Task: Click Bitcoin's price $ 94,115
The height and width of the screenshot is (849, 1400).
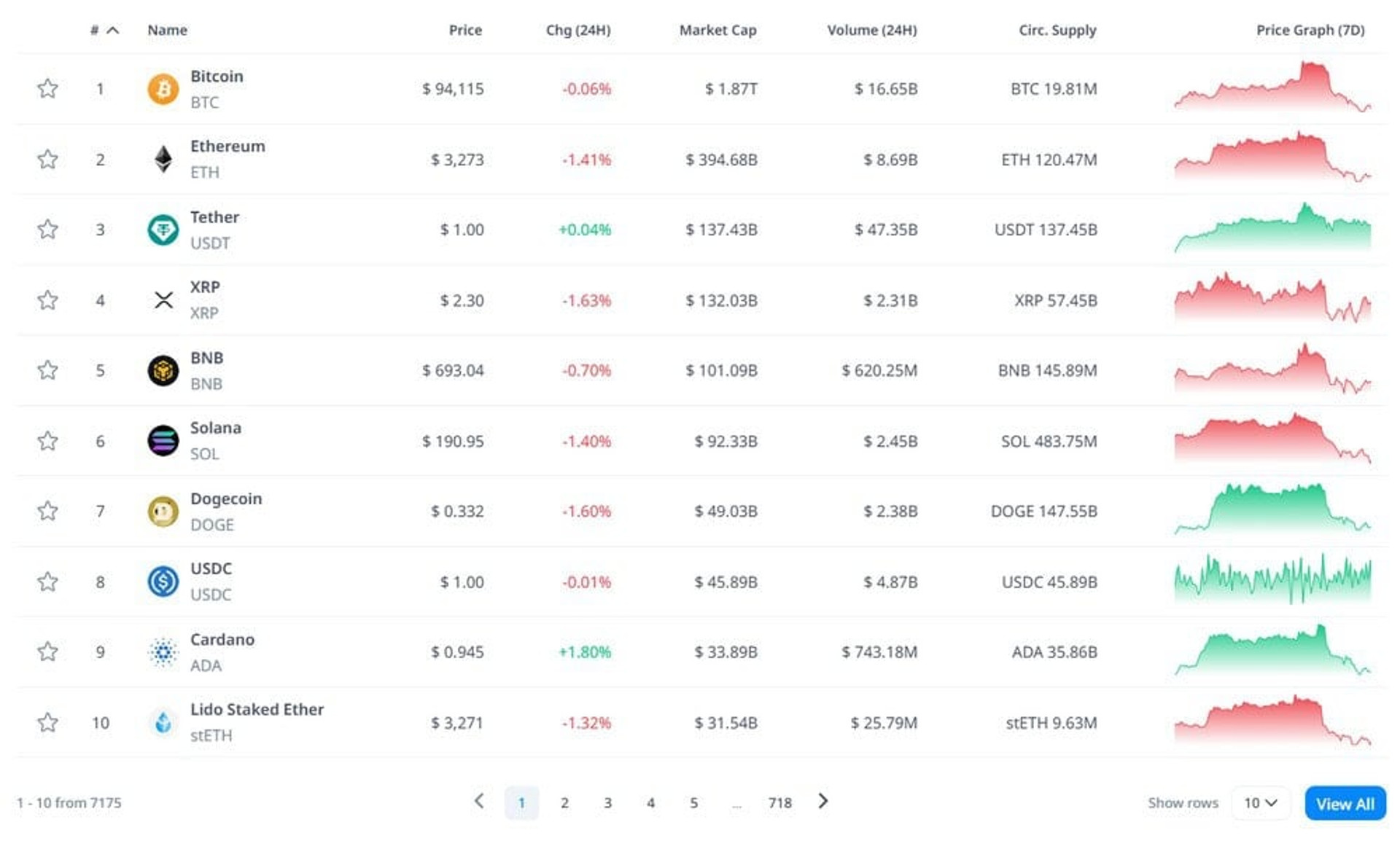Action: pyautogui.click(x=453, y=89)
